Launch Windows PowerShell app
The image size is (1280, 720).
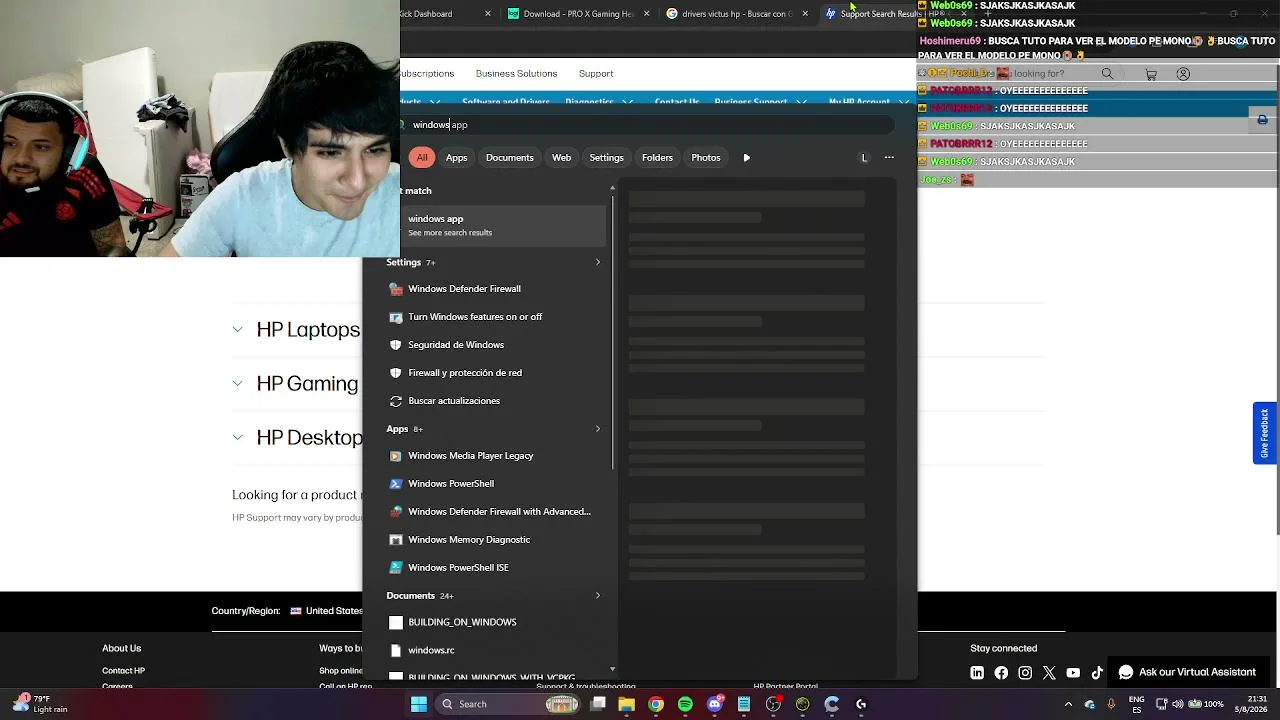tap(497, 484)
